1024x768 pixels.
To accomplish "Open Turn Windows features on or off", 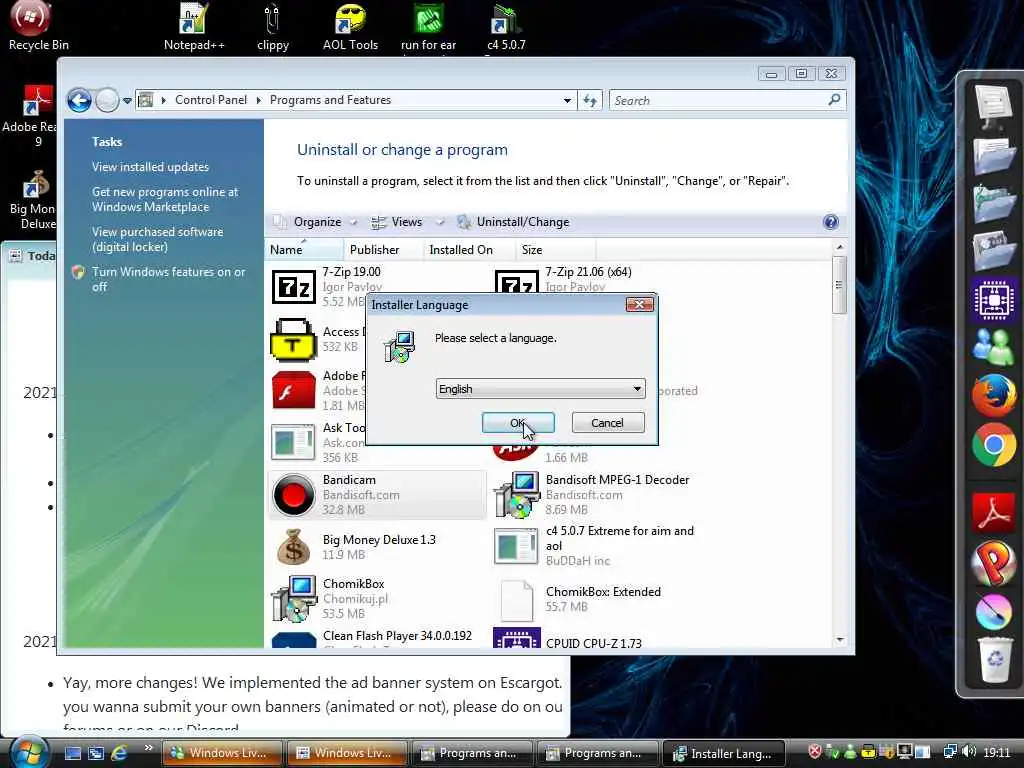I will [168, 279].
